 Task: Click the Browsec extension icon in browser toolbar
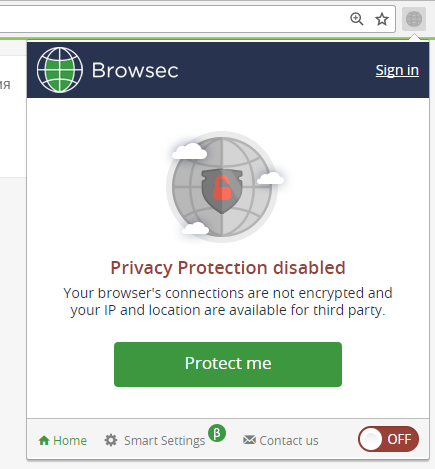point(414,19)
